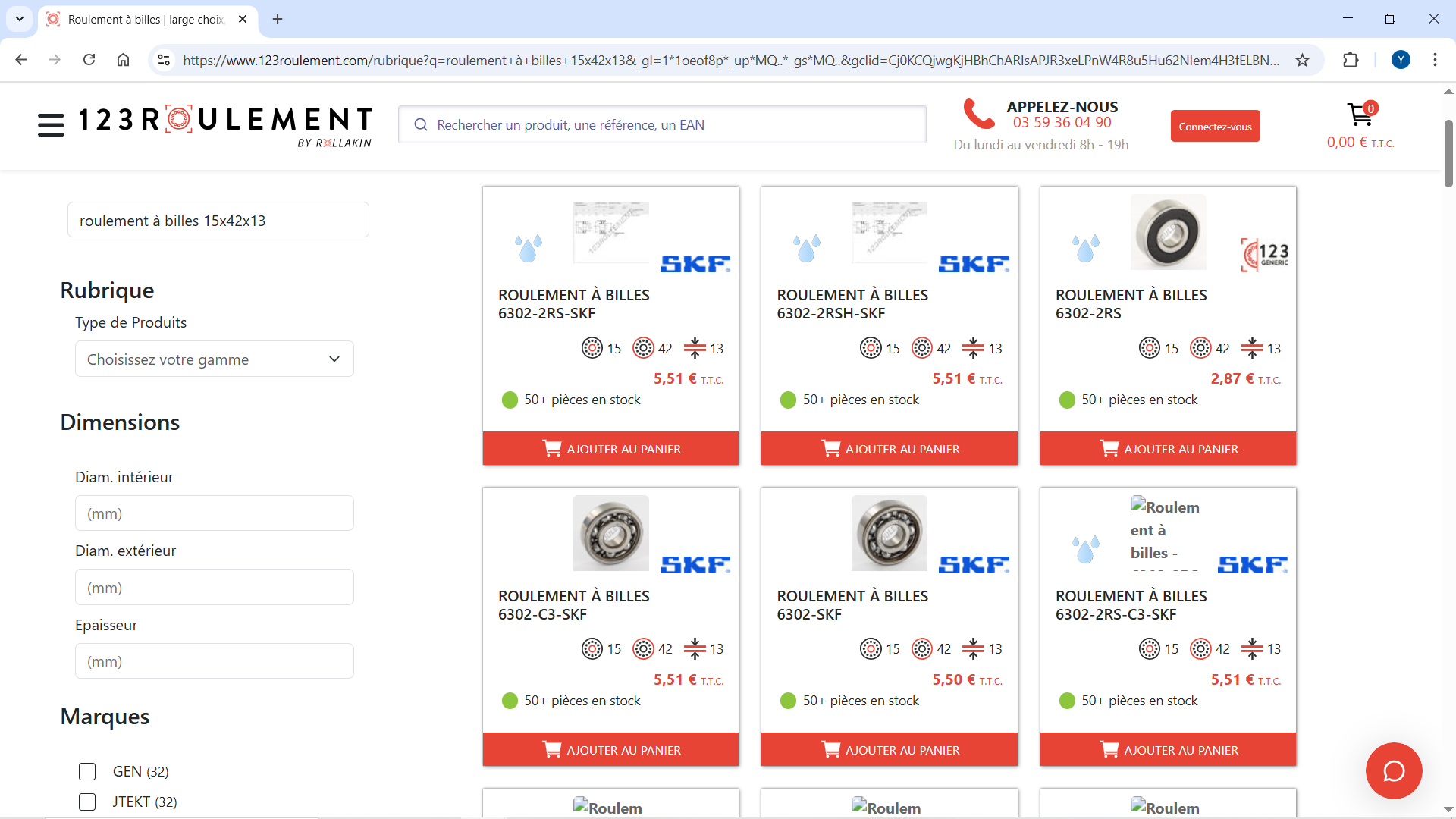Screen dimensions: 1456x819
Task: Click the red phone icon
Action: click(x=978, y=114)
